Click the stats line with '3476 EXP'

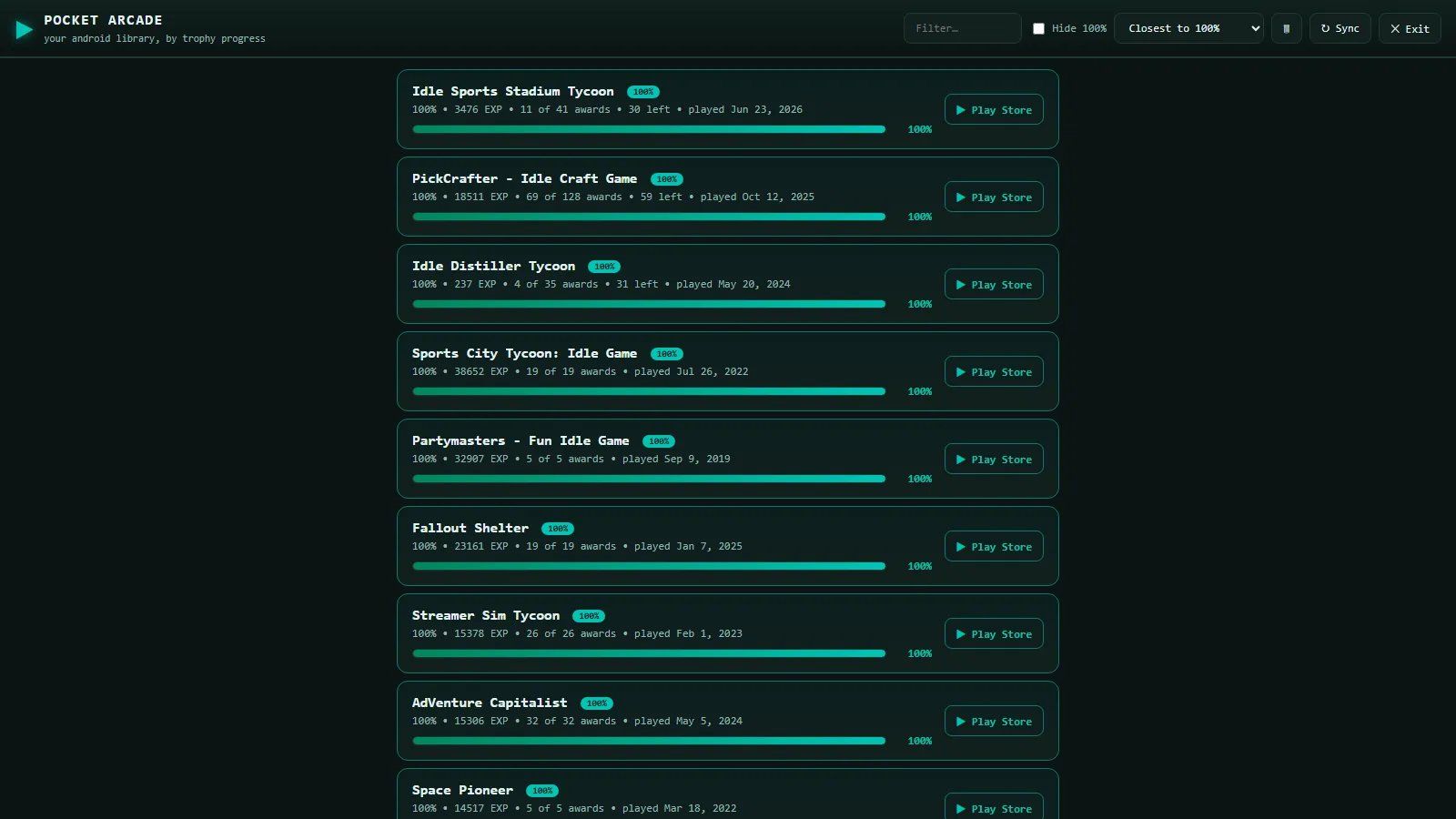pyautogui.click(x=607, y=109)
